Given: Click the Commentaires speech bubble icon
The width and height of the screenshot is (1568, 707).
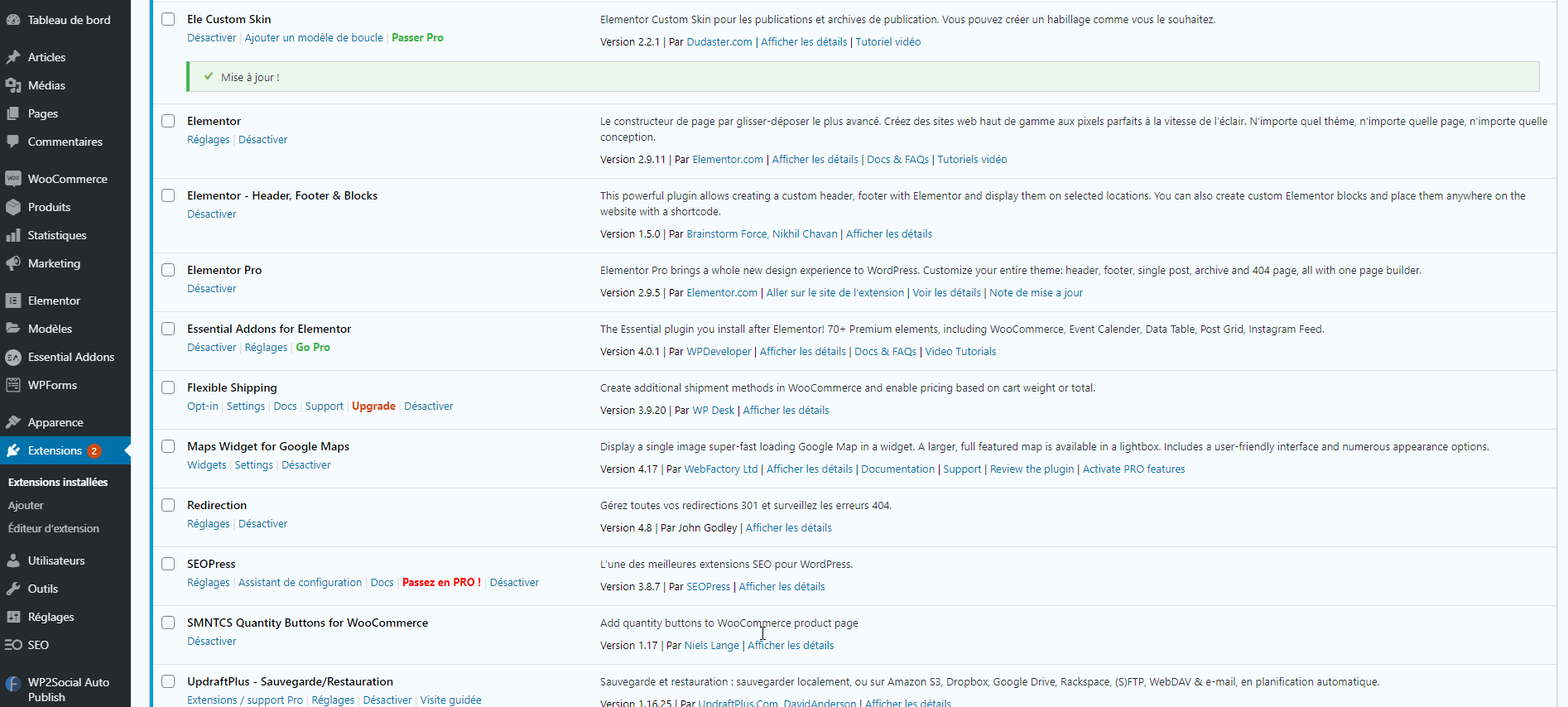Looking at the screenshot, I should [x=13, y=142].
